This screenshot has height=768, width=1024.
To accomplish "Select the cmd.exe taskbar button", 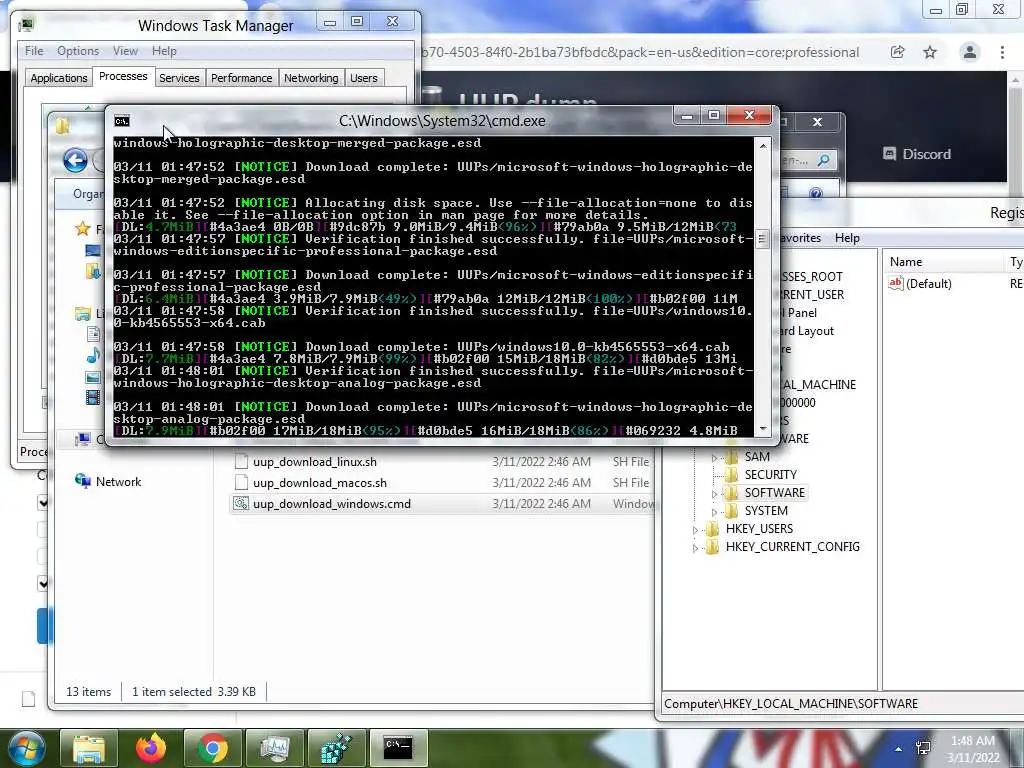I will [398, 748].
